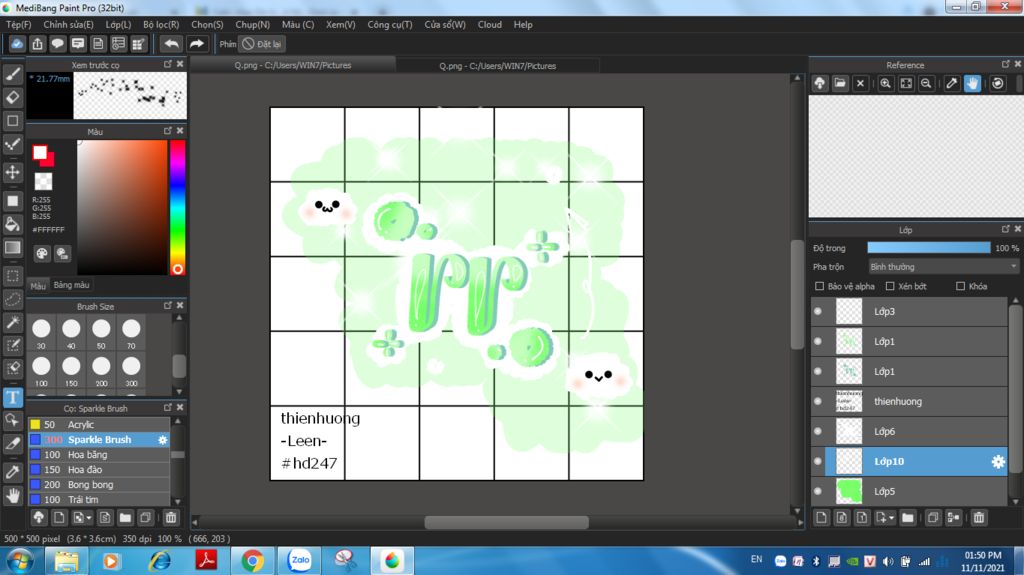
Task: Select the Acrylic brush
Action: pos(99,425)
